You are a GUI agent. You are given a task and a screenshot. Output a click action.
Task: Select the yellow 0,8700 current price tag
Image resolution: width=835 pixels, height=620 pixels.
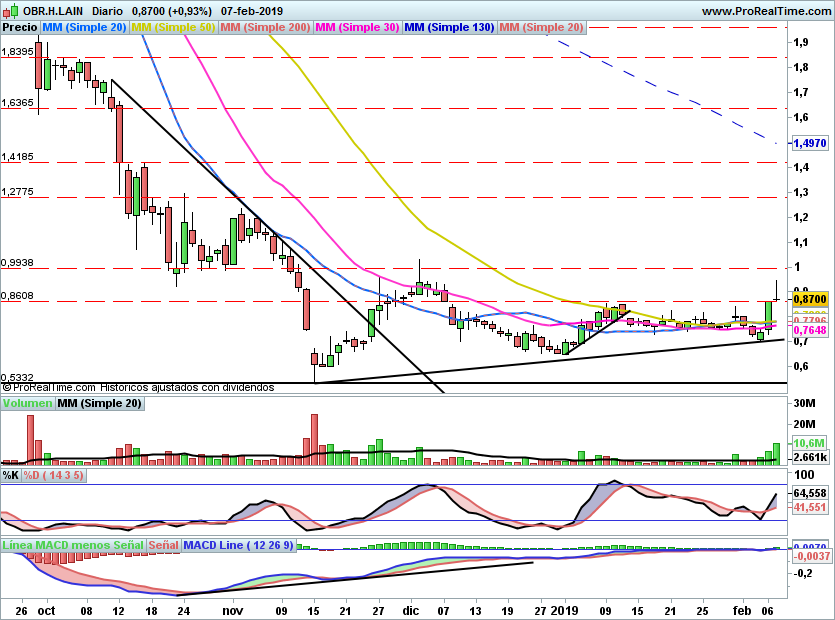click(x=810, y=298)
